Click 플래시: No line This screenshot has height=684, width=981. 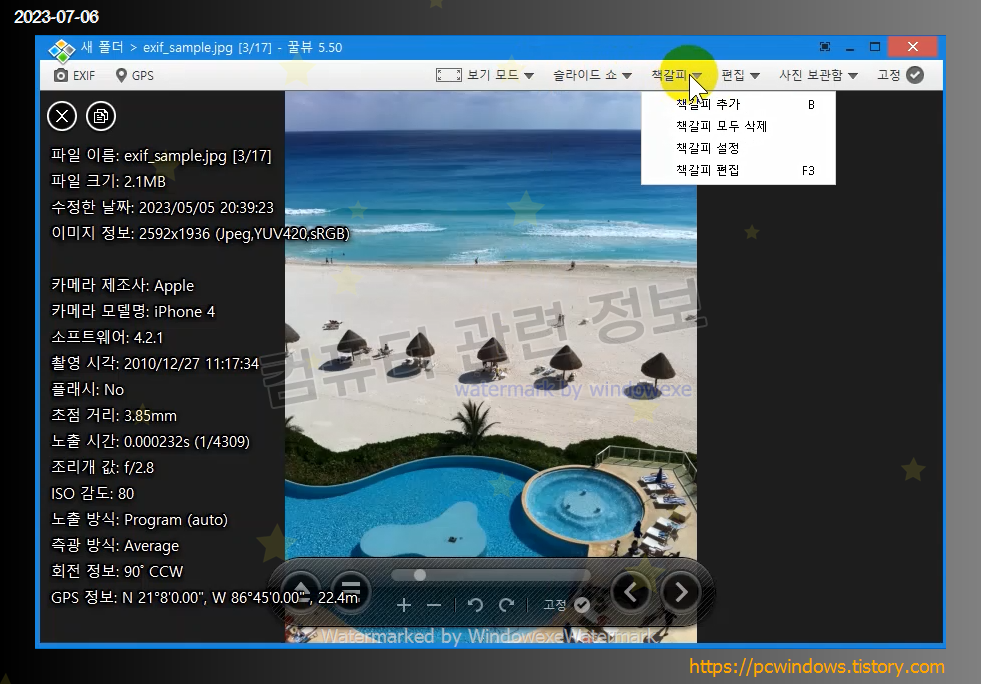pos(87,389)
